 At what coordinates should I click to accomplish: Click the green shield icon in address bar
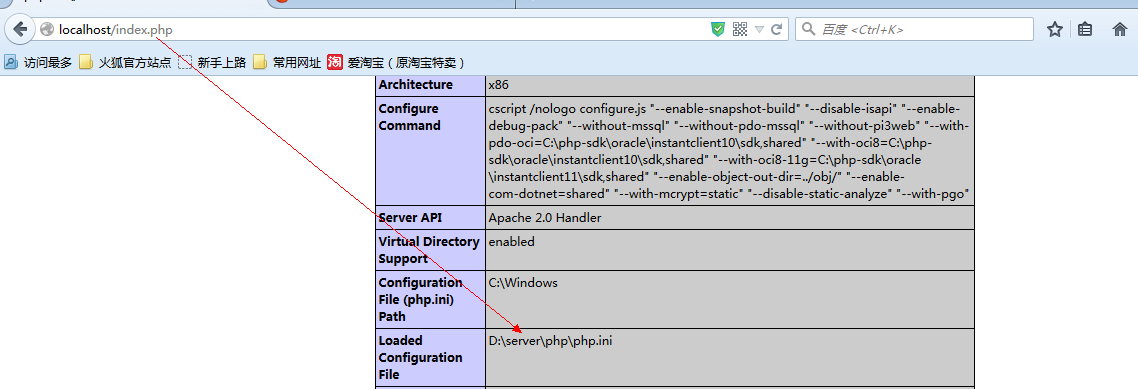[x=718, y=30]
